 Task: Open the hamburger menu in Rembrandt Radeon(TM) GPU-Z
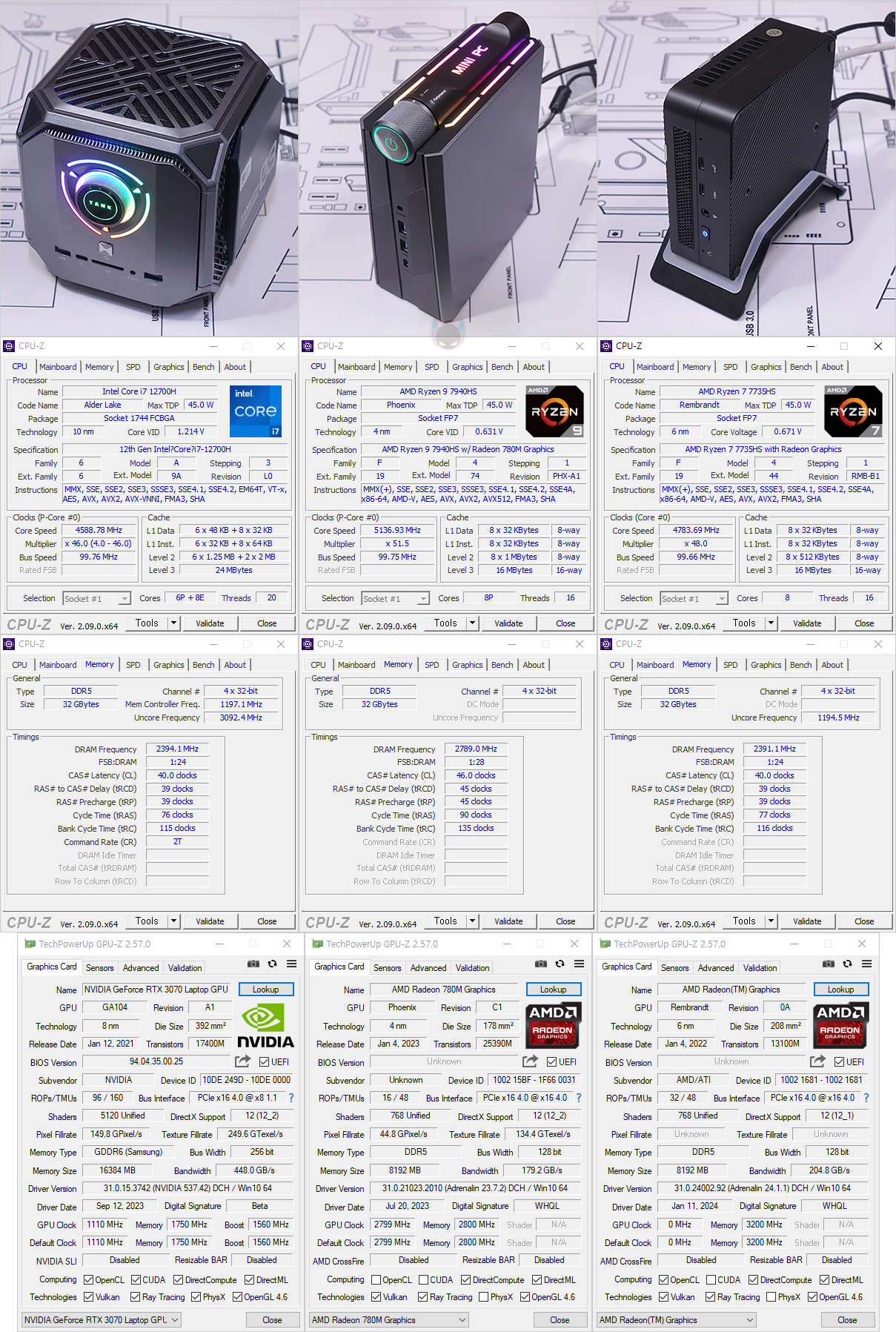coord(866,964)
